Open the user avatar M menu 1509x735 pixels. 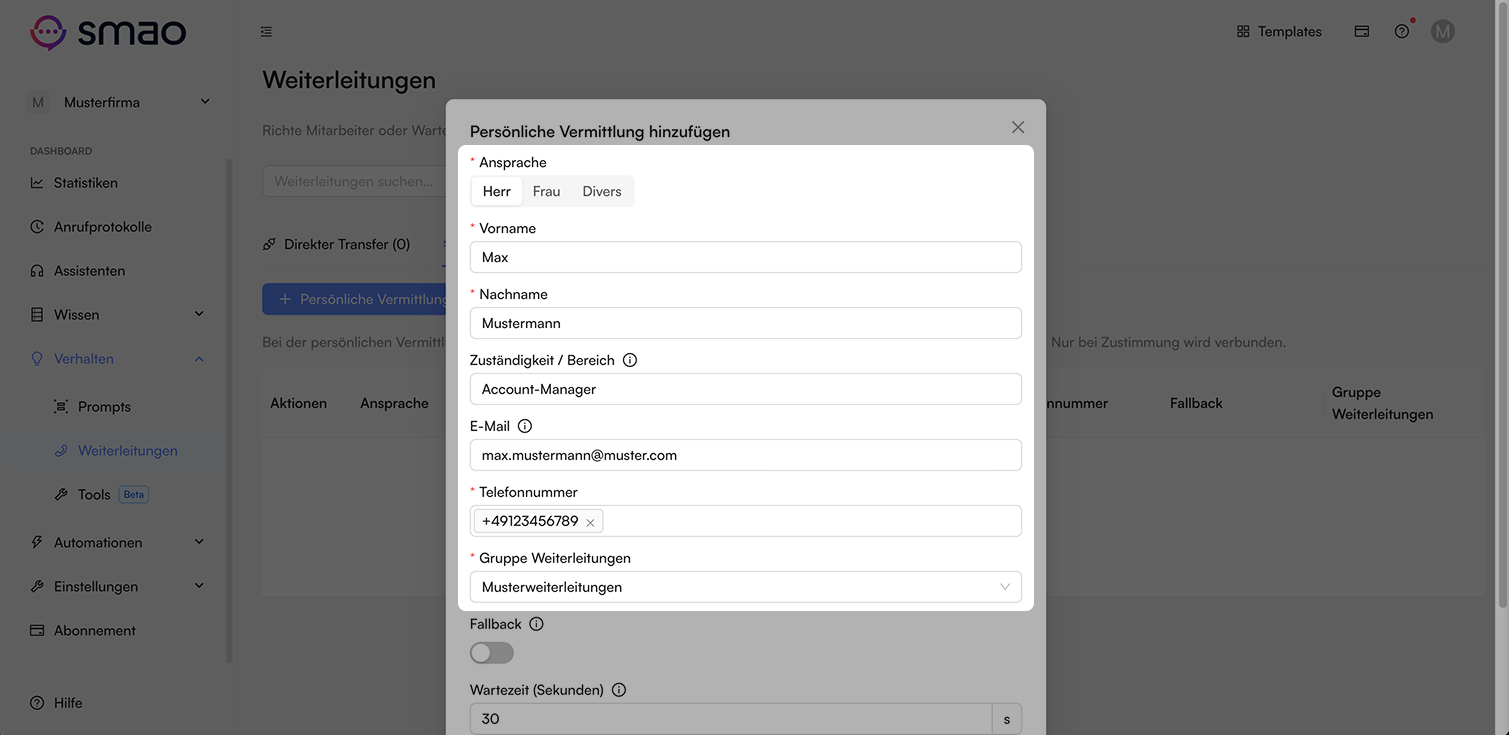click(x=1442, y=32)
